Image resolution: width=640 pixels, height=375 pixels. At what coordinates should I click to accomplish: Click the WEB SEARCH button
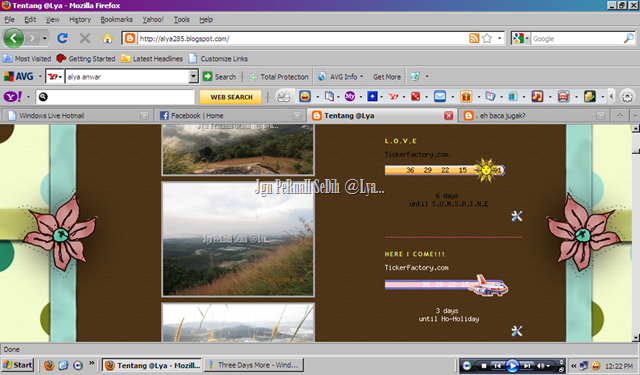(231, 97)
